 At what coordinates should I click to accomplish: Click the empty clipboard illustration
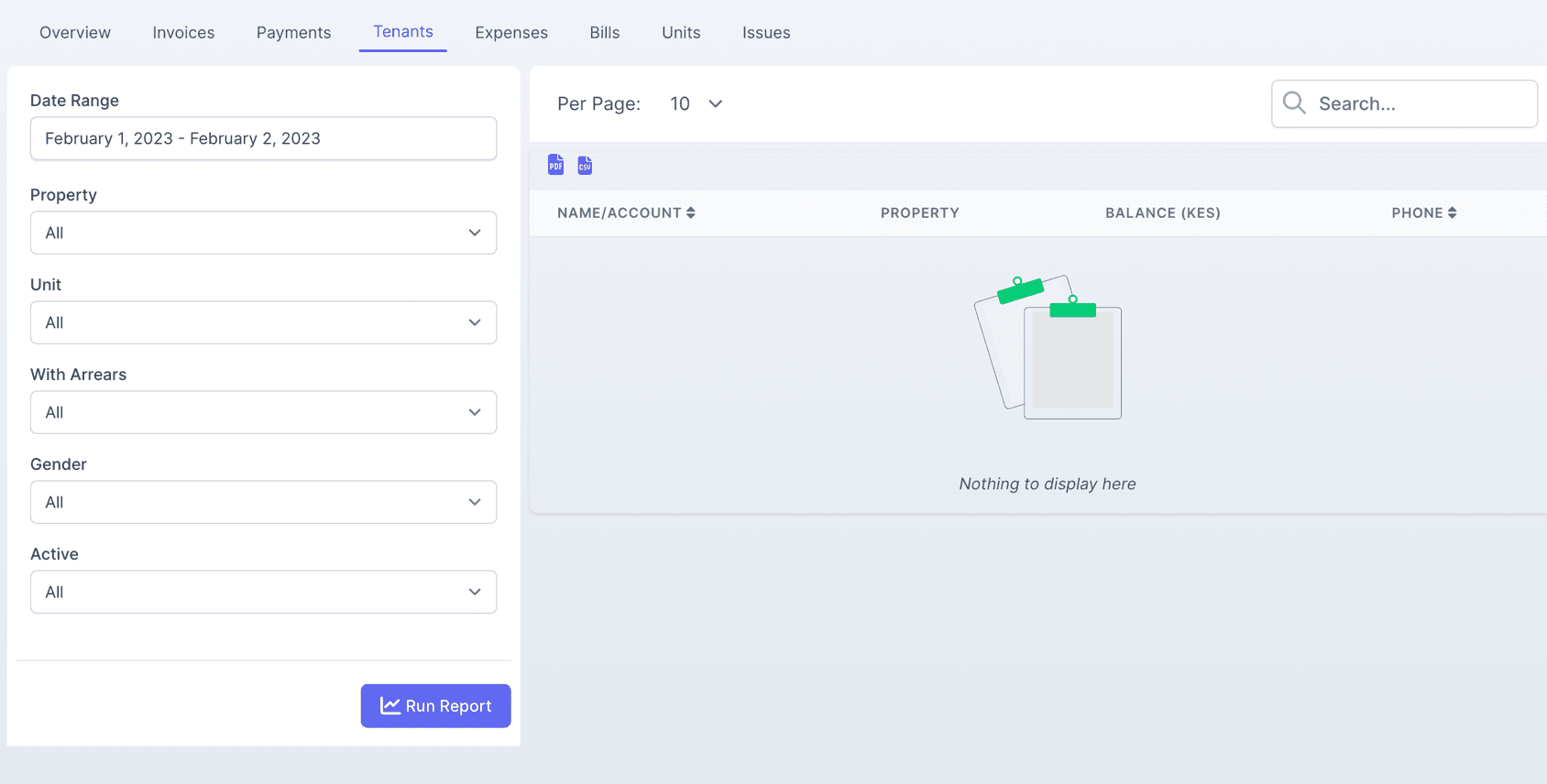point(1048,347)
